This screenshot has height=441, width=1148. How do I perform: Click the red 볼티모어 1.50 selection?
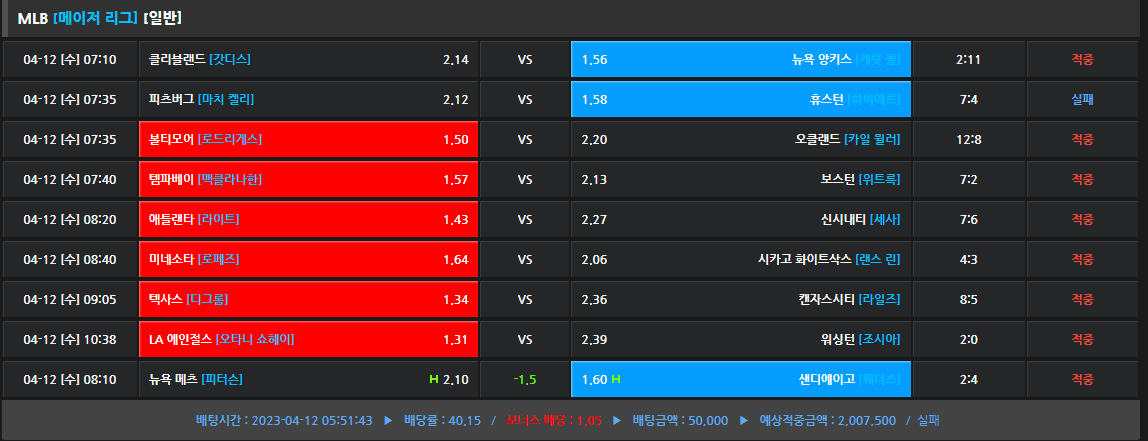click(309, 139)
